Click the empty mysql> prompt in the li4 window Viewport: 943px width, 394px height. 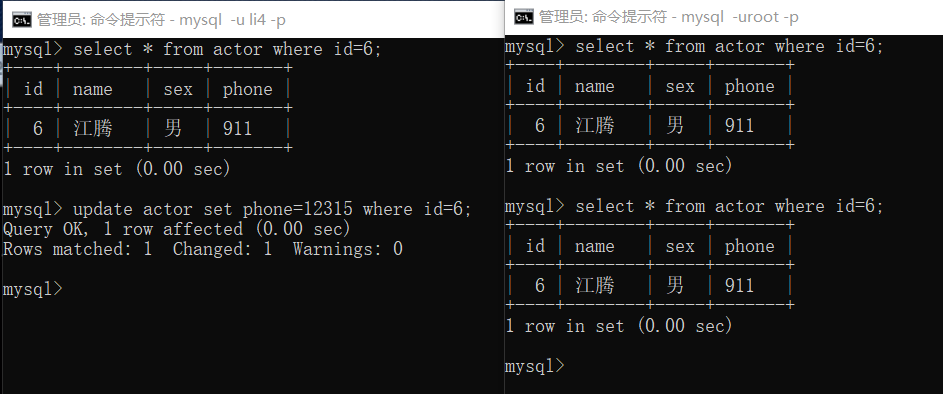click(x=32, y=289)
